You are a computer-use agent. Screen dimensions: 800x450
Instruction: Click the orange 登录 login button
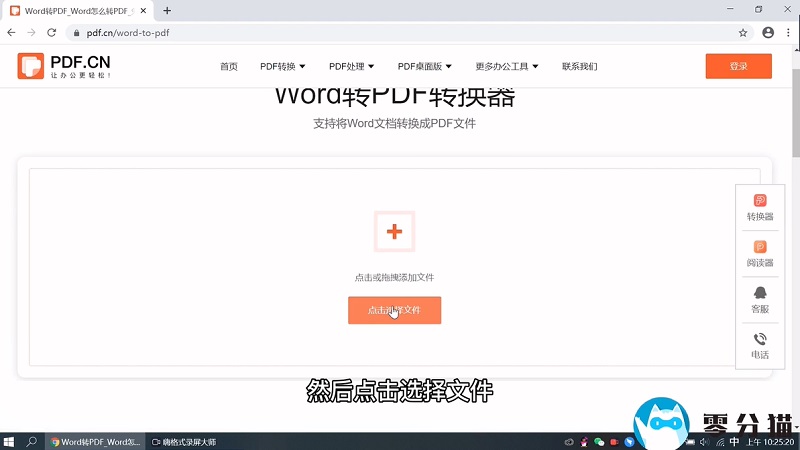(738, 66)
